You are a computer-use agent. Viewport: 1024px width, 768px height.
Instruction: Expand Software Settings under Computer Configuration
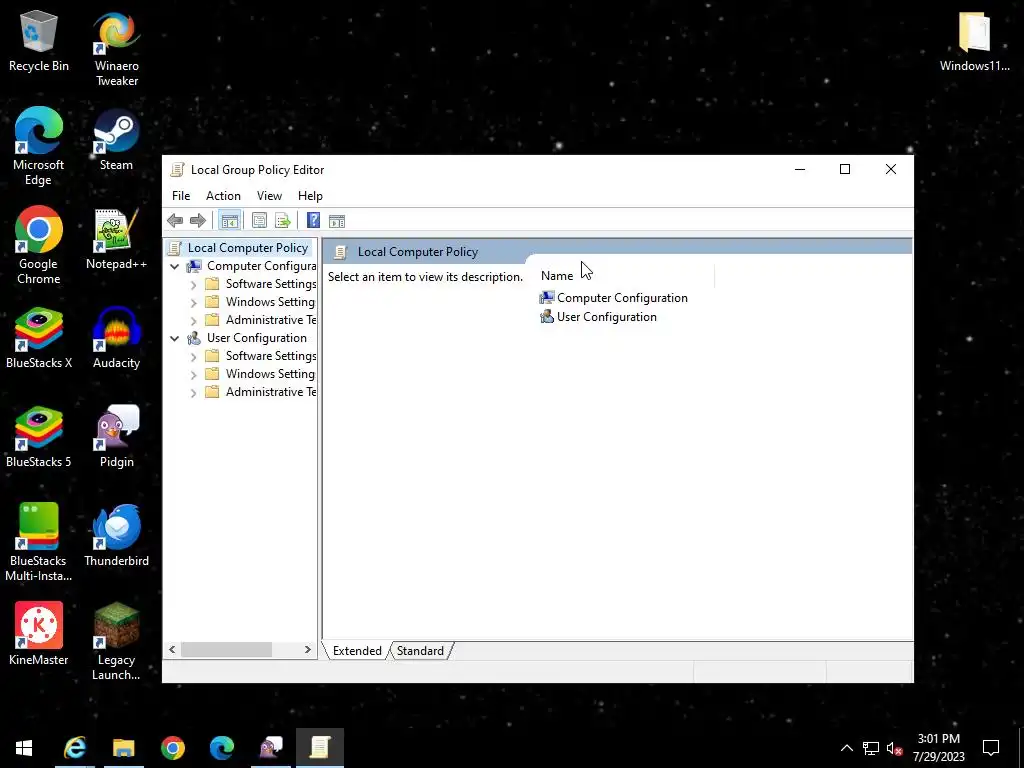(193, 285)
